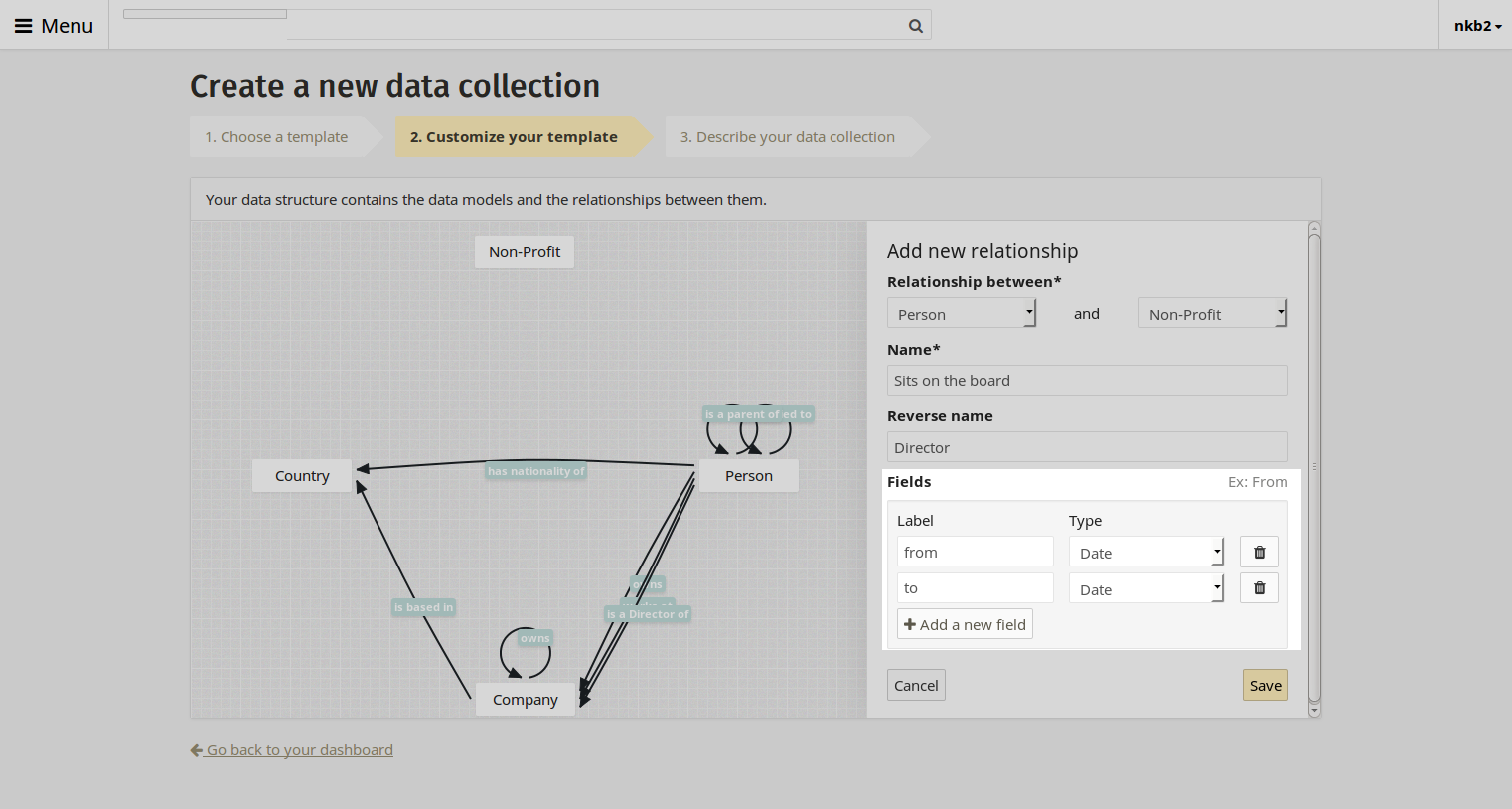Viewport: 1512px width, 809px height.
Task: Delete the 'to' field with trash icon
Action: click(x=1259, y=588)
